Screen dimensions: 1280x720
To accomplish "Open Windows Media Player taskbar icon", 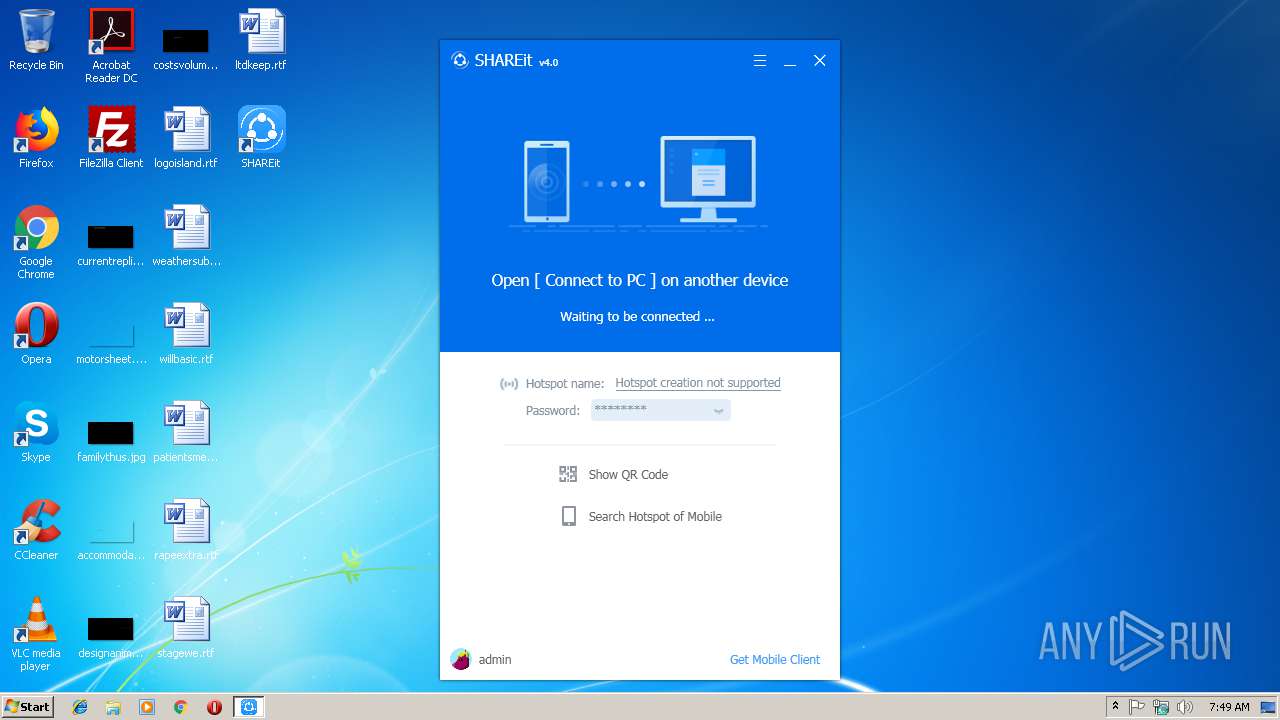I will click(x=147, y=707).
